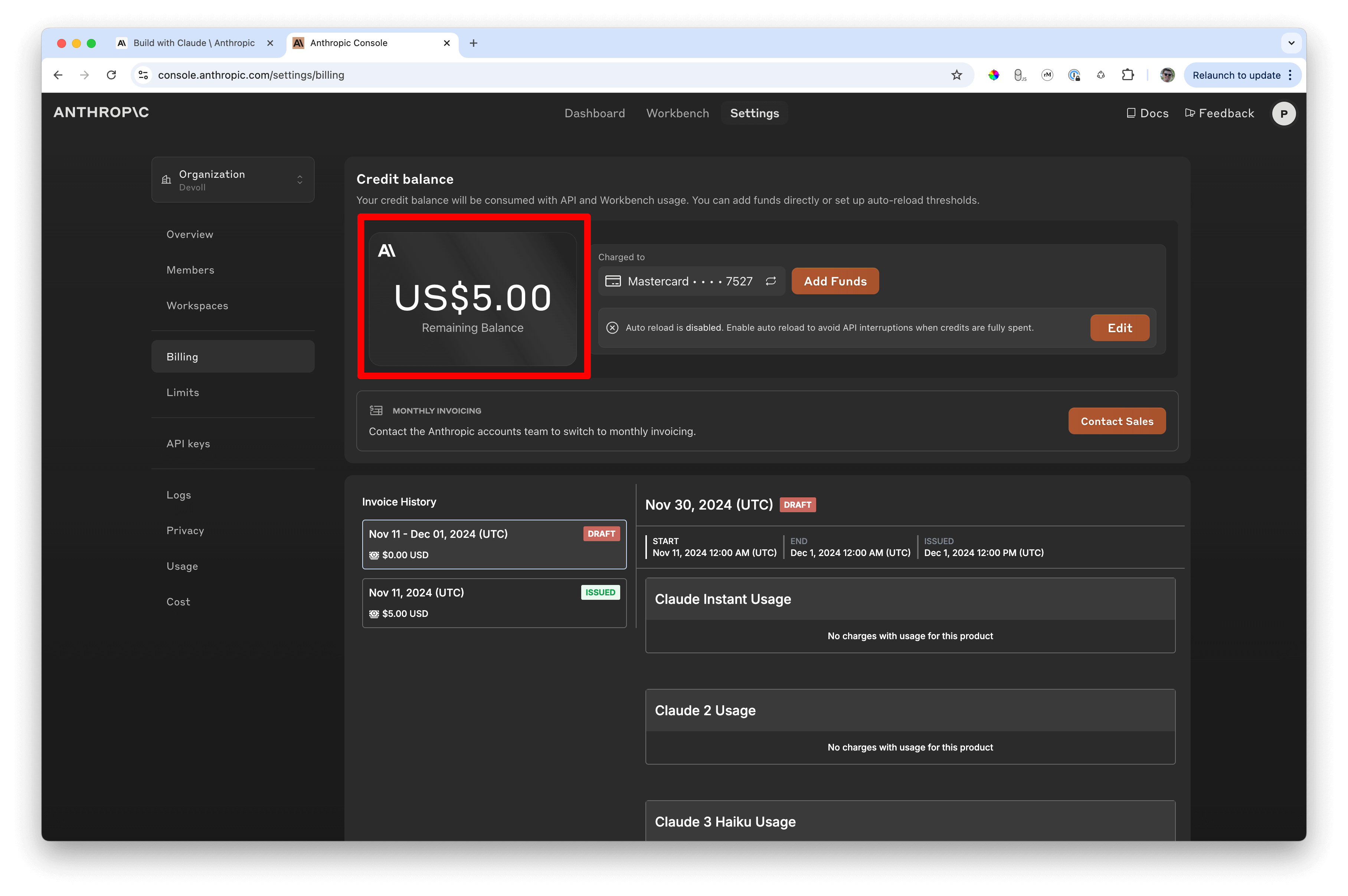This screenshot has width=1348, height=896.
Task: Open the colorful color picker extension
Action: [x=993, y=75]
